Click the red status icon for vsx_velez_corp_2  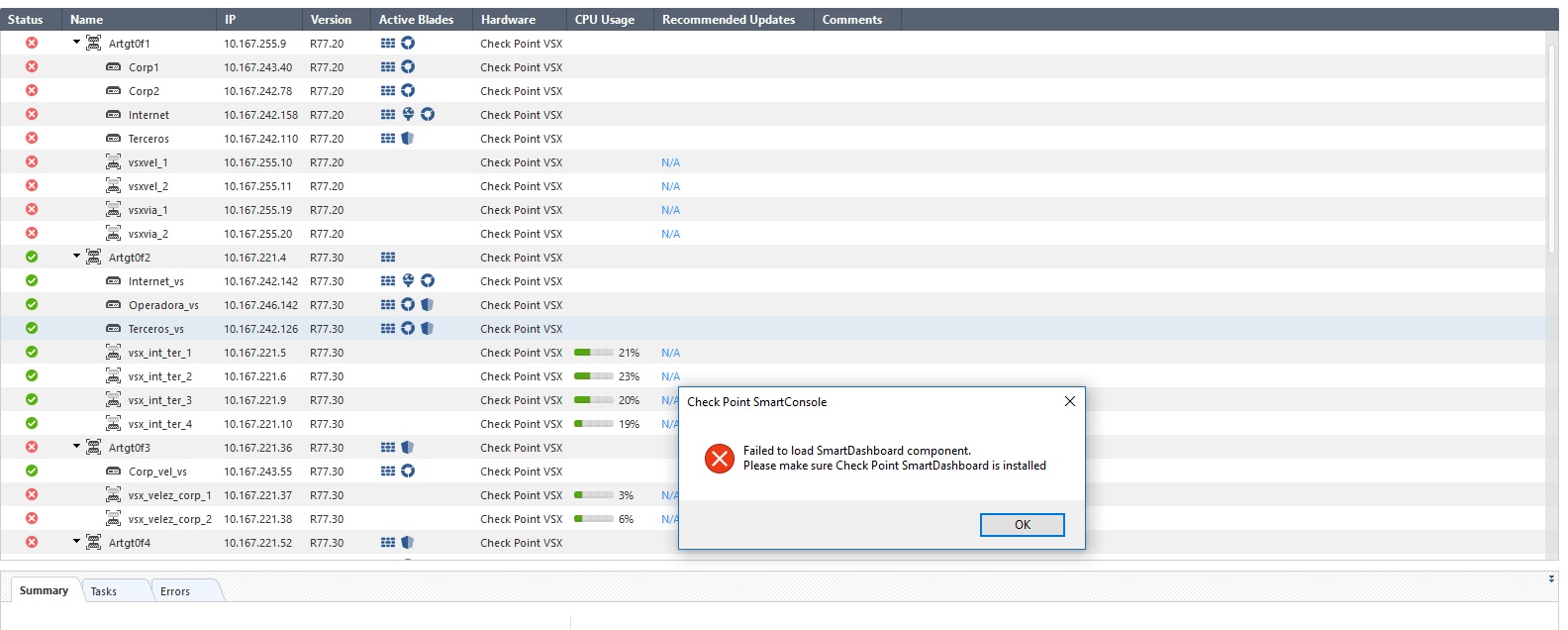pos(32,518)
